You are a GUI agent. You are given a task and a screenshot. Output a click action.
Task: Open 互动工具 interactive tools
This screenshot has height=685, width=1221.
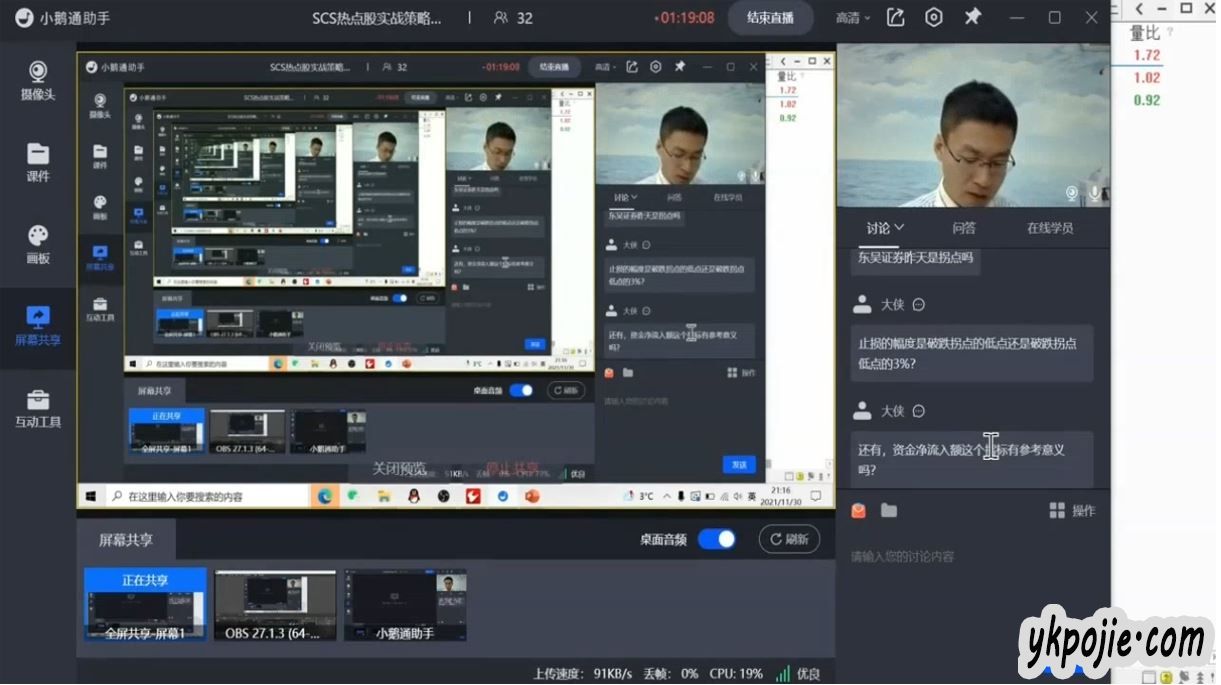coord(37,409)
